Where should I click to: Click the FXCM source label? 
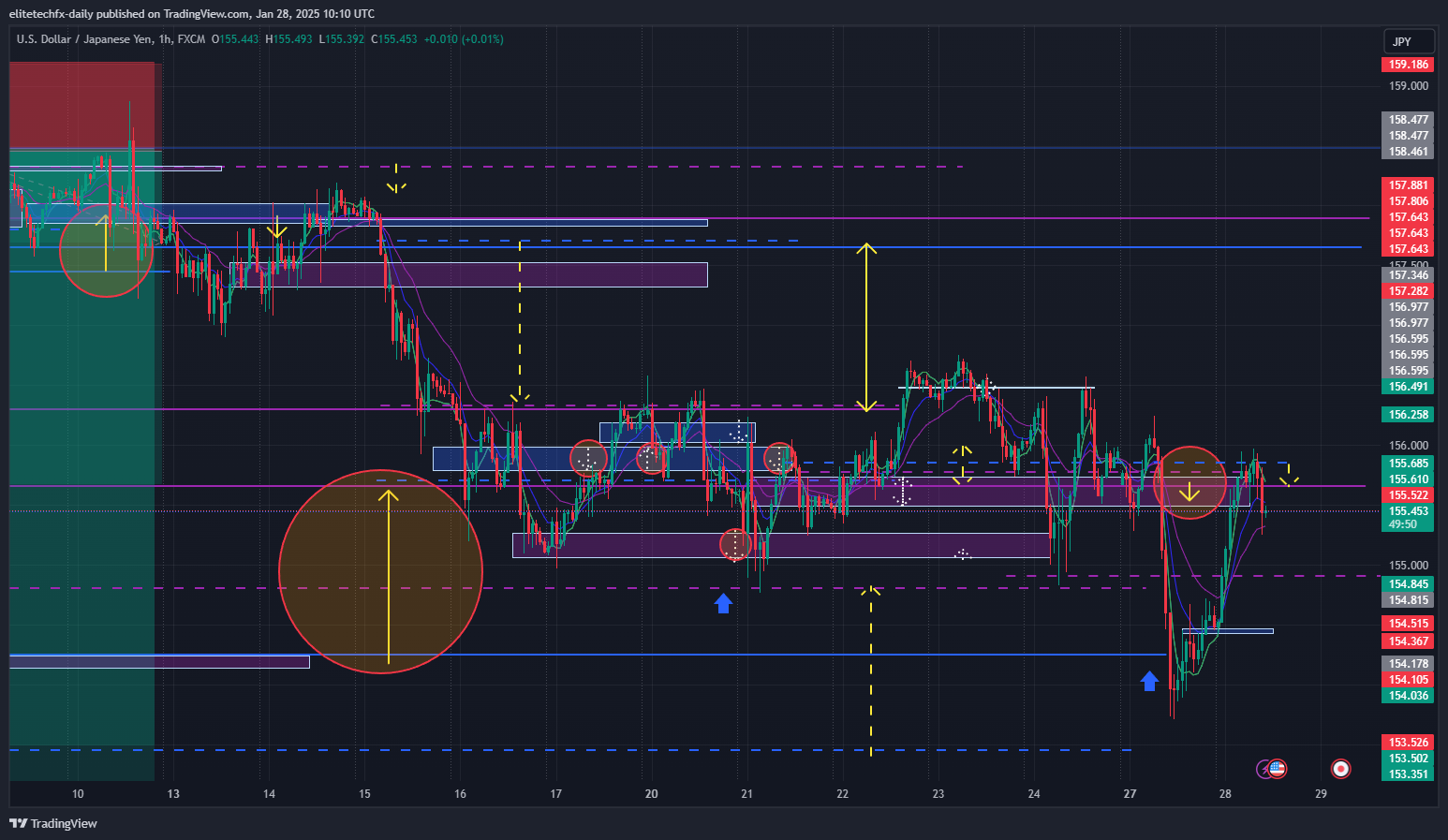click(191, 39)
